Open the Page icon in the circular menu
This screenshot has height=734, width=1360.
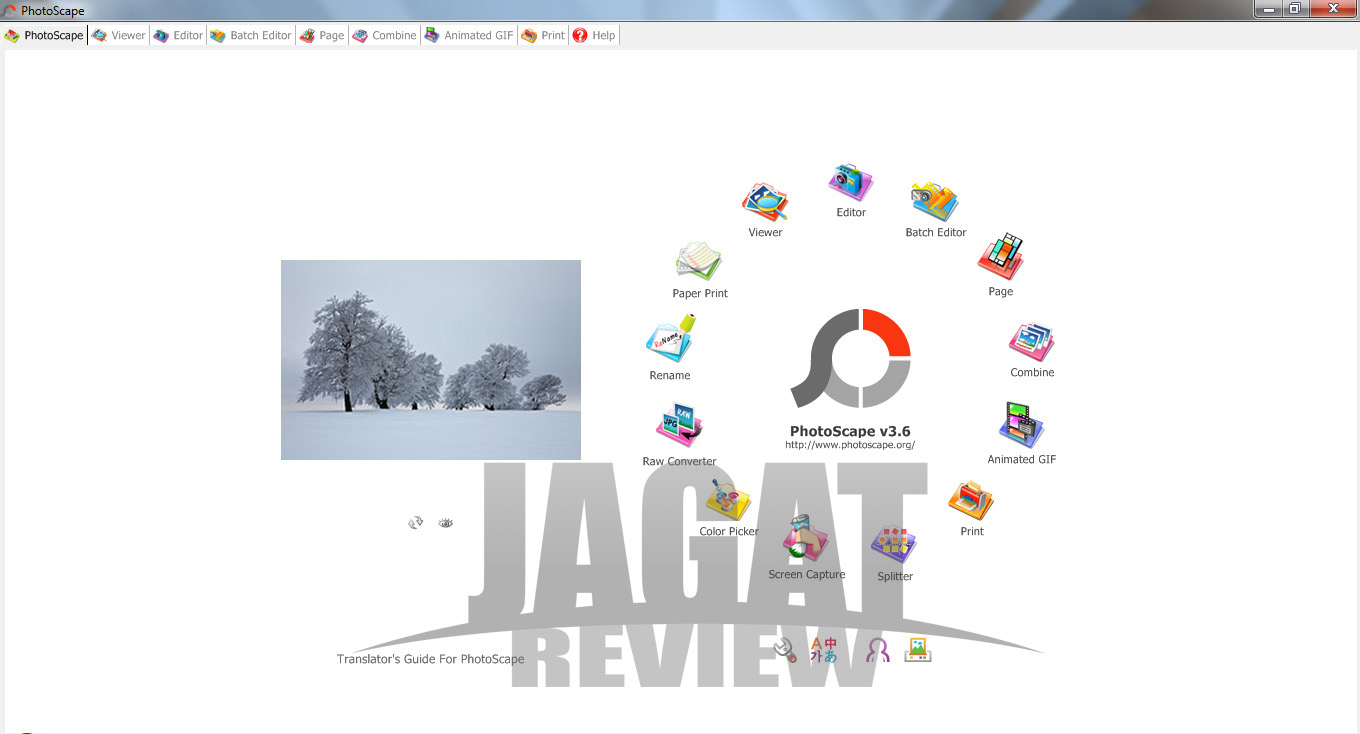pos(1000,259)
